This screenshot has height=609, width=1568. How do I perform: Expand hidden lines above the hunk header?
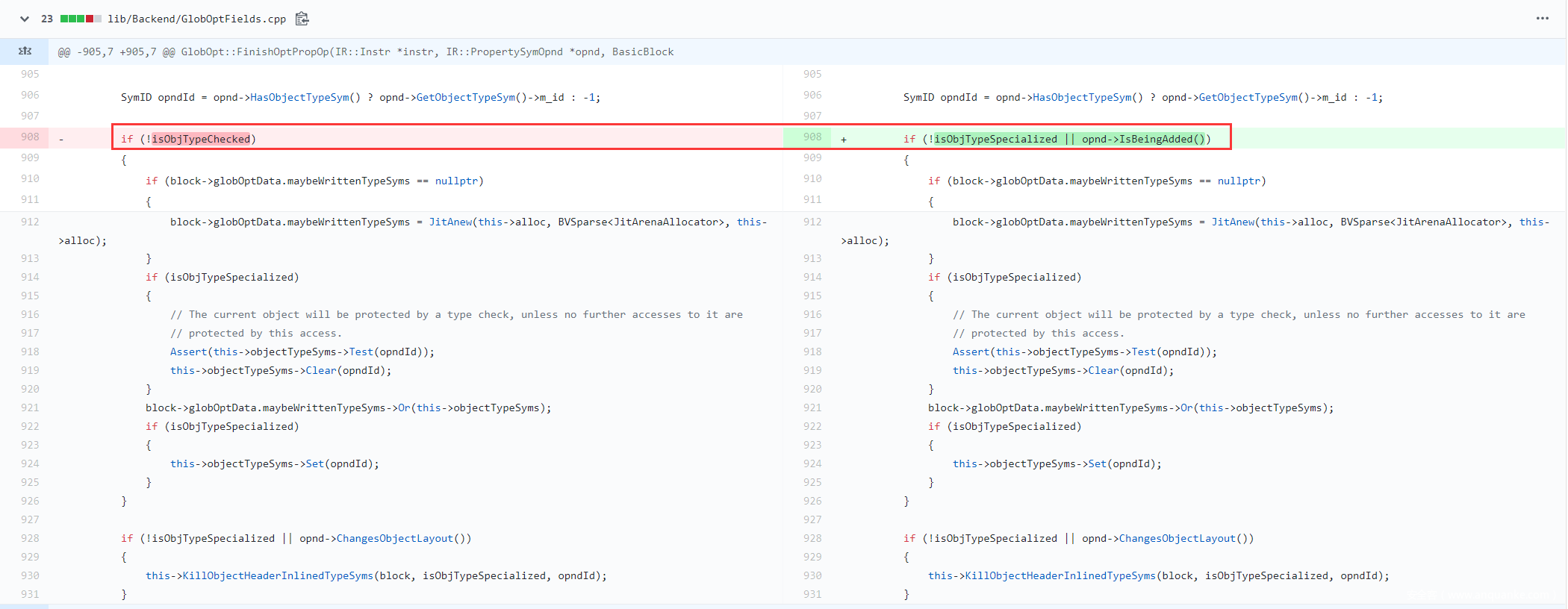coord(25,51)
